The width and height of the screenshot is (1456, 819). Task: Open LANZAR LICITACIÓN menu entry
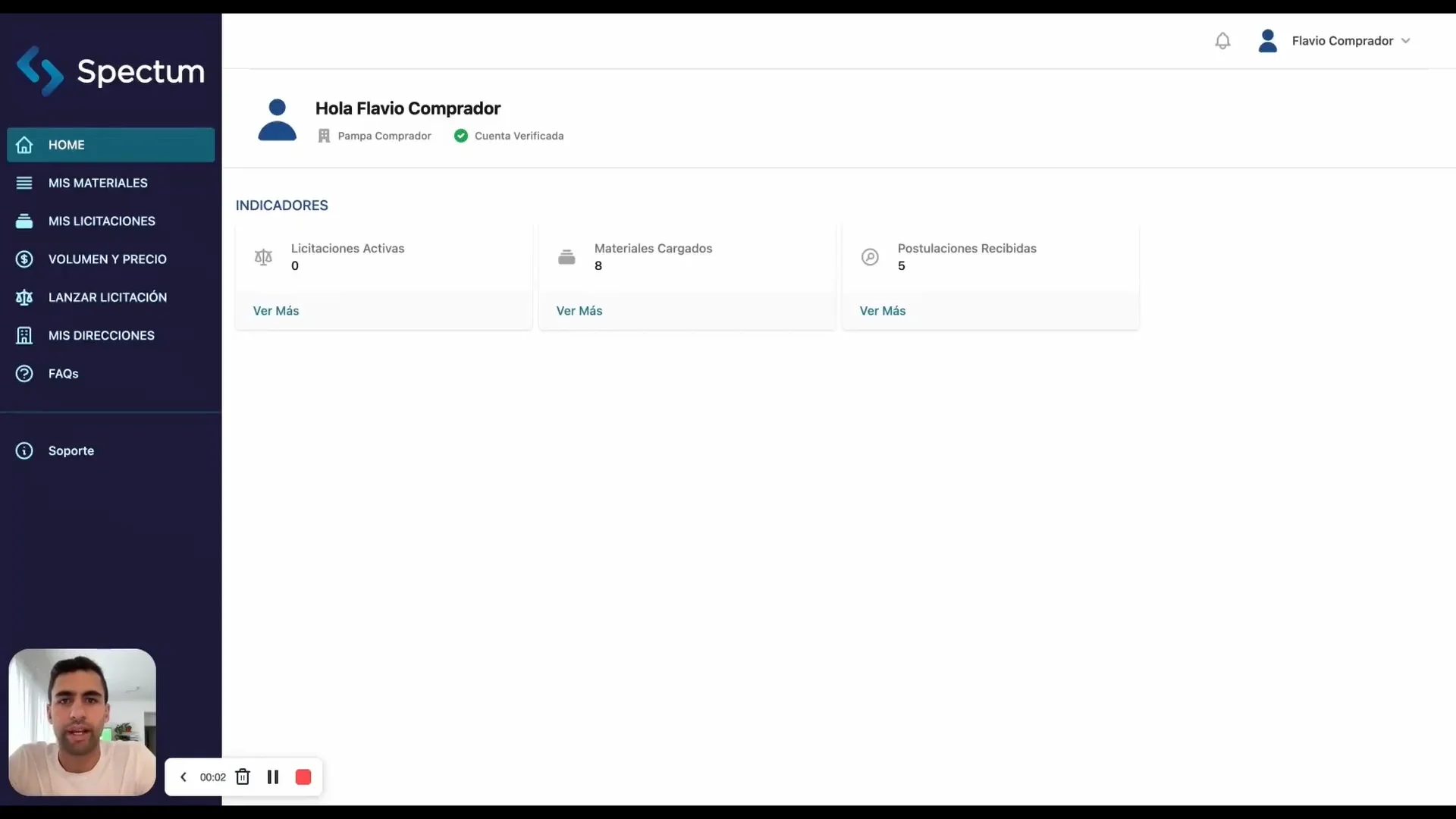(111, 297)
